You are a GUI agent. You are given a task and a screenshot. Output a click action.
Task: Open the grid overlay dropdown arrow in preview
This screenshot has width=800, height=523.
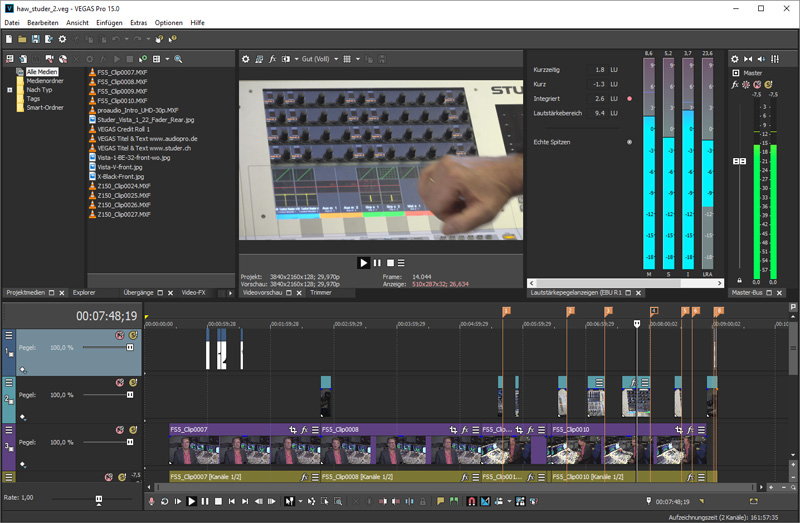tap(357, 59)
